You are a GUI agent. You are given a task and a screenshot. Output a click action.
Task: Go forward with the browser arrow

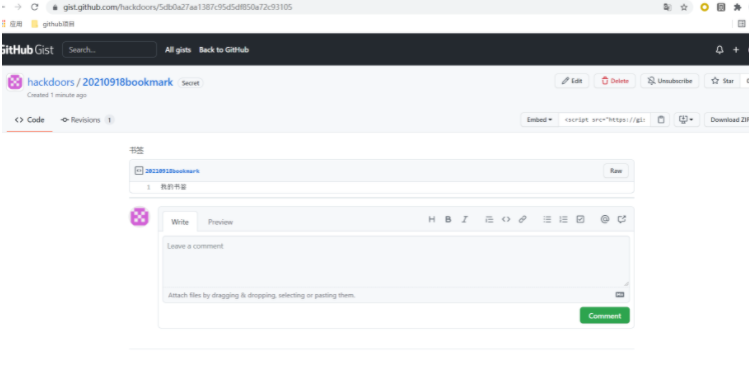[x=18, y=7]
